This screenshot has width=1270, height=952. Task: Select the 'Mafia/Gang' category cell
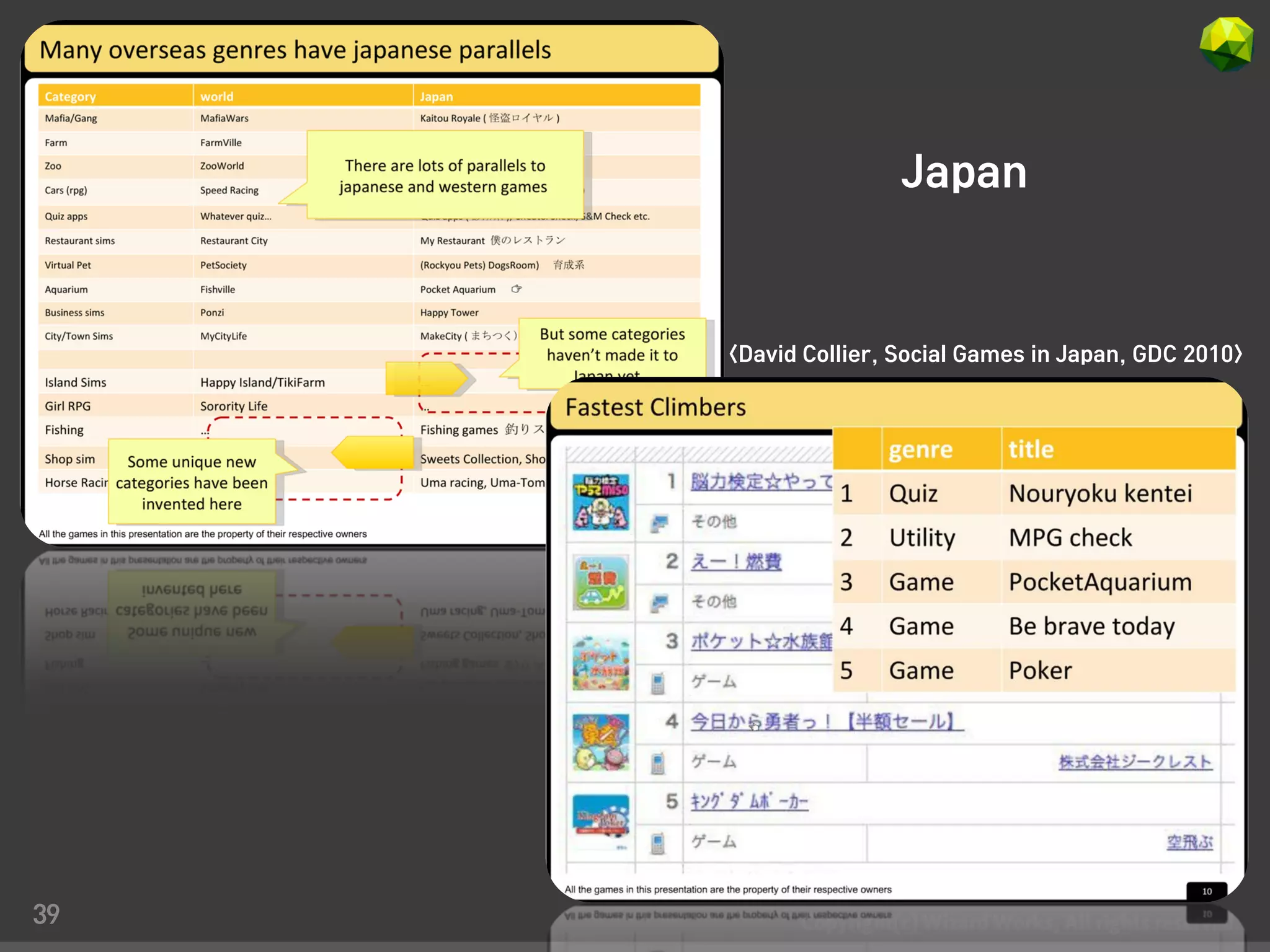(x=115, y=118)
